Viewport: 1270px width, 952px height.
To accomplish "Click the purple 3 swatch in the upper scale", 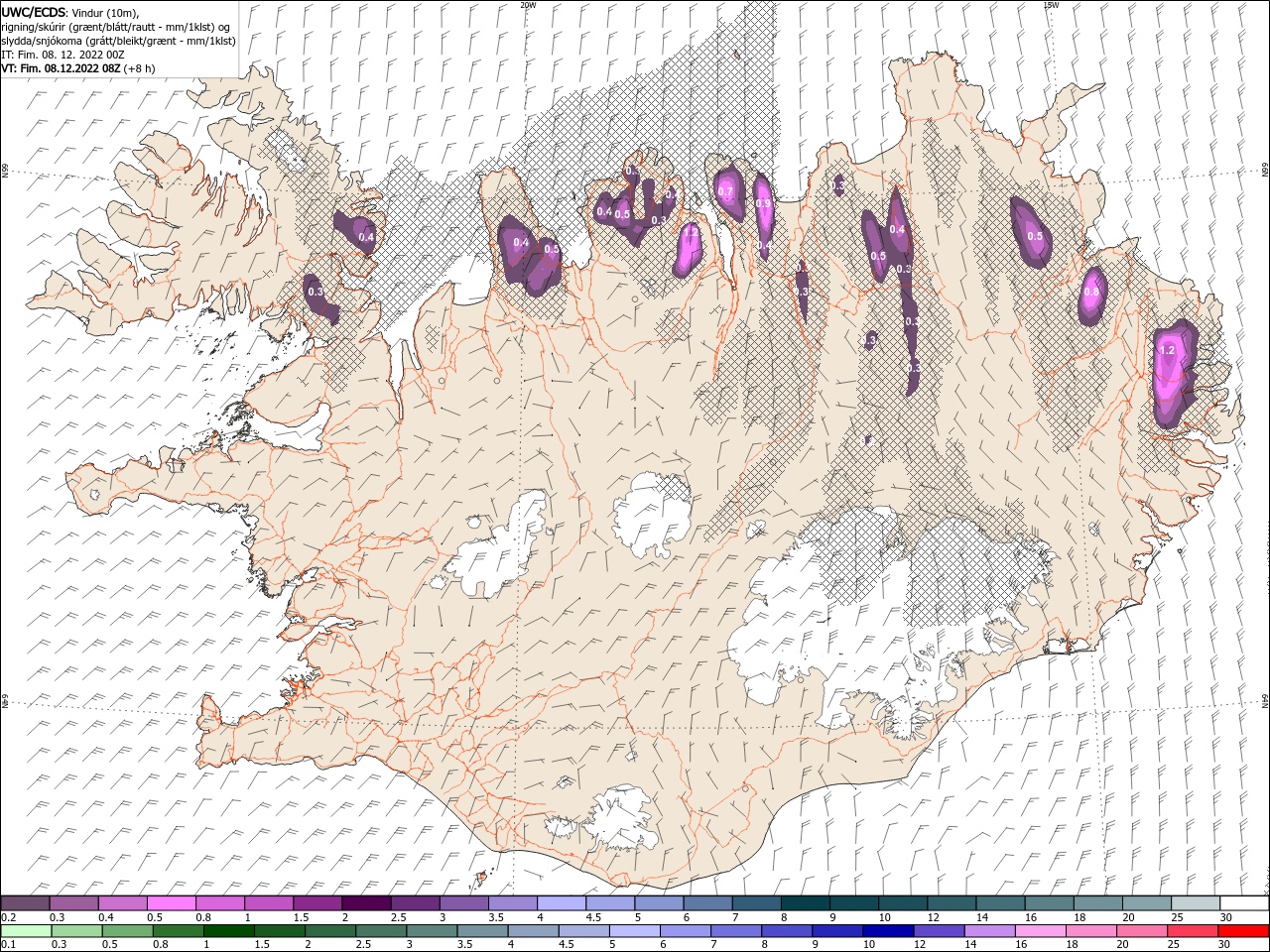I will (x=463, y=903).
